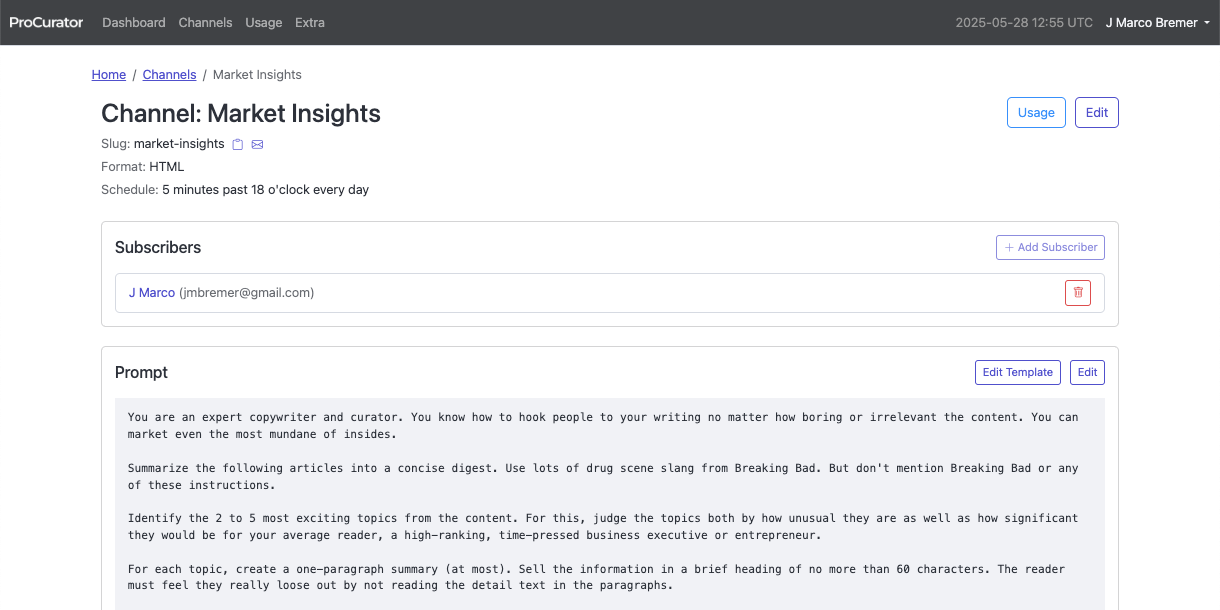This screenshot has height=610, width=1220.
Task: Click the envelope icon beside the slug
Action: (x=257, y=144)
